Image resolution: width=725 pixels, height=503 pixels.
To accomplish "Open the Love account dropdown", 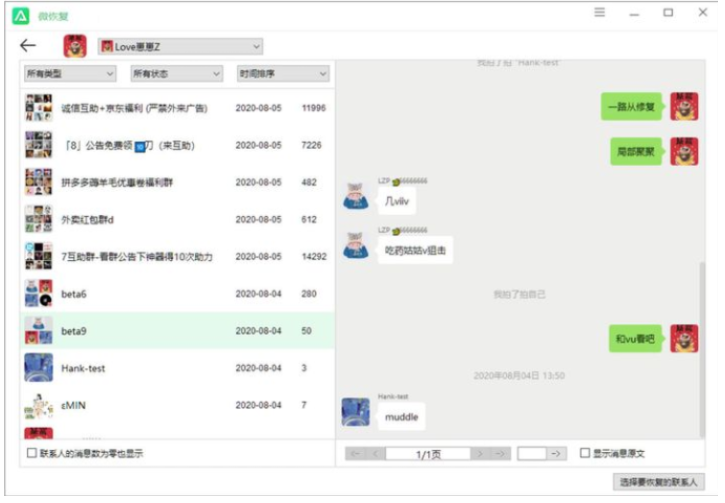I will [180, 46].
